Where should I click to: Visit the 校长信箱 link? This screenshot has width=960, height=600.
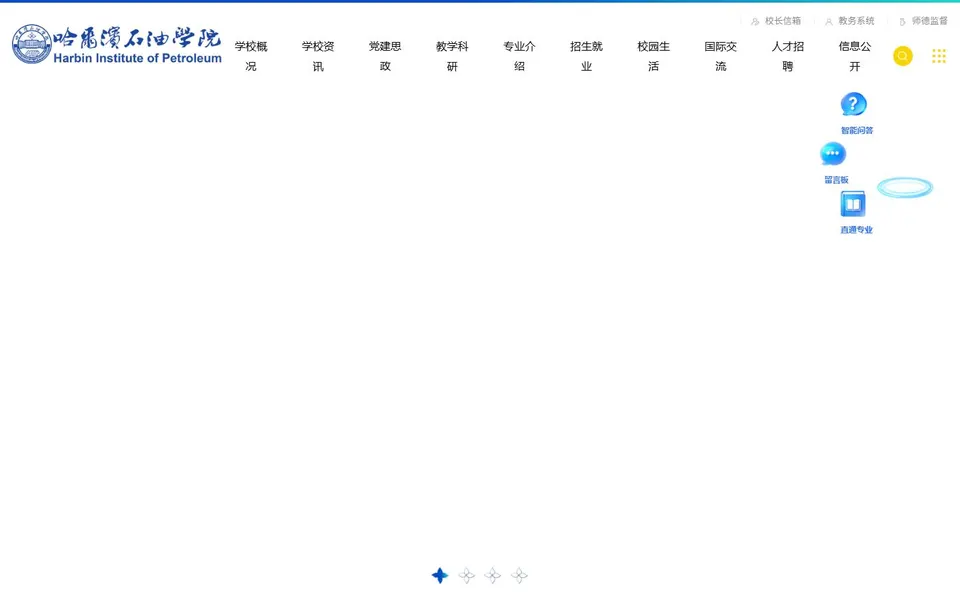(x=776, y=21)
